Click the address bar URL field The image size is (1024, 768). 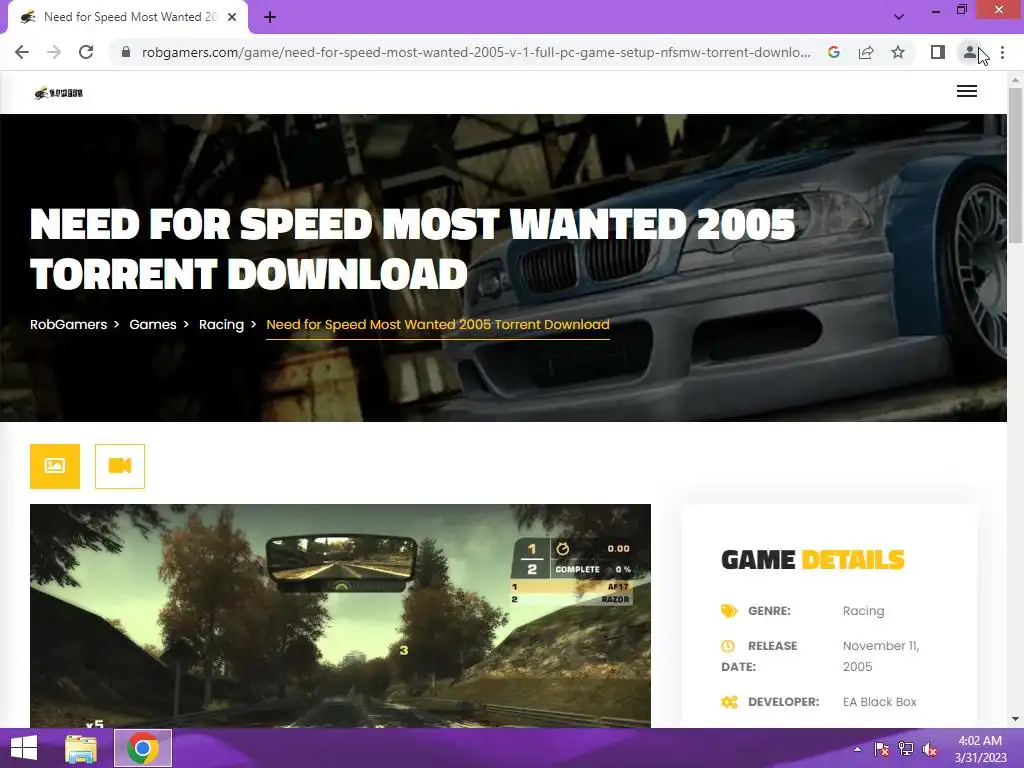475,52
